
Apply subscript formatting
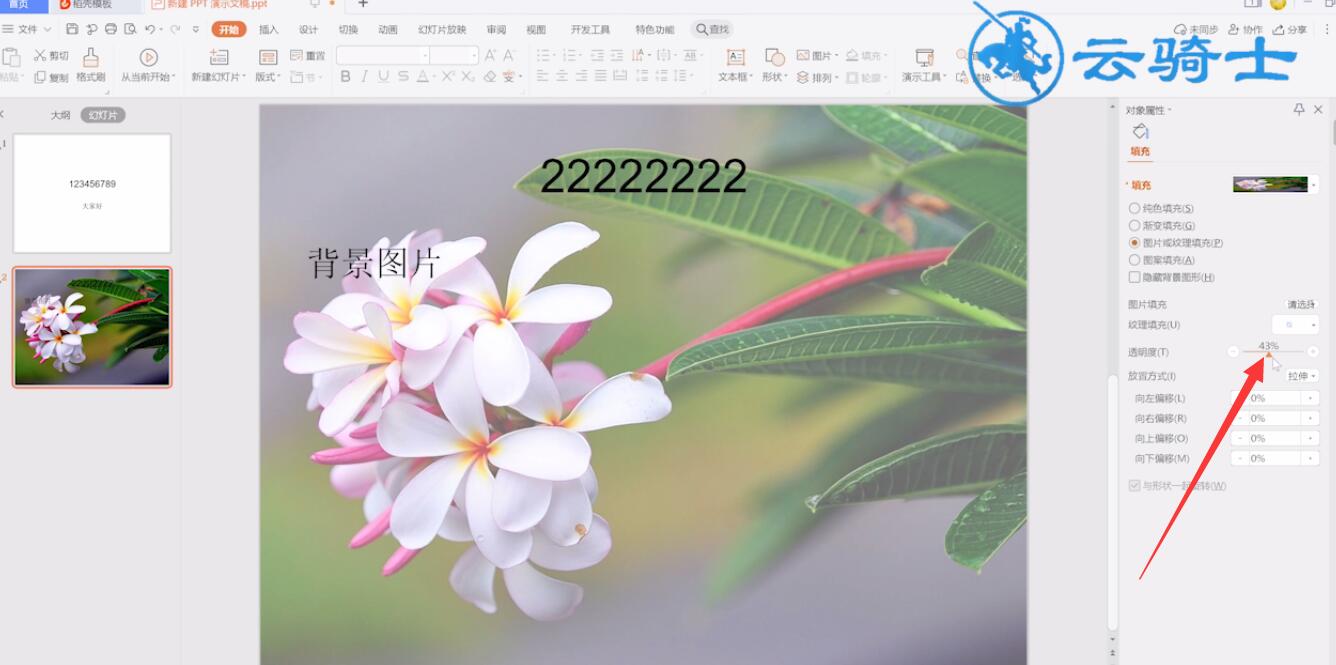coord(466,76)
